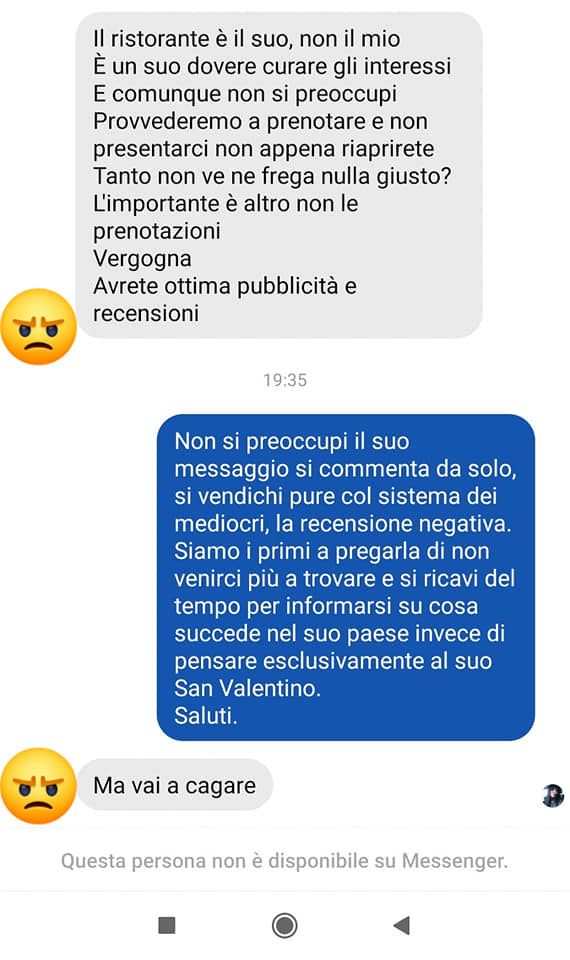Tap the 'Saluti.' line in the blue message
Image resolution: width=570 pixels, height=960 pixels.
206,716
